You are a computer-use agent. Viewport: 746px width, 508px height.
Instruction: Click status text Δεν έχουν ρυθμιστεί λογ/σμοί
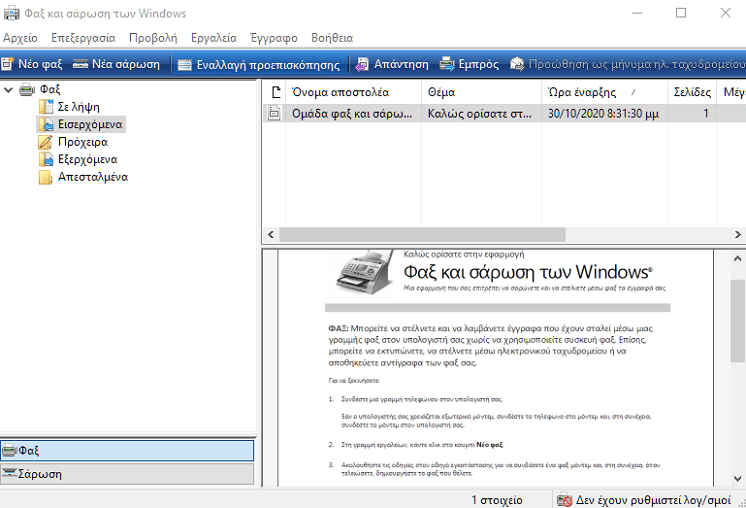(x=653, y=500)
